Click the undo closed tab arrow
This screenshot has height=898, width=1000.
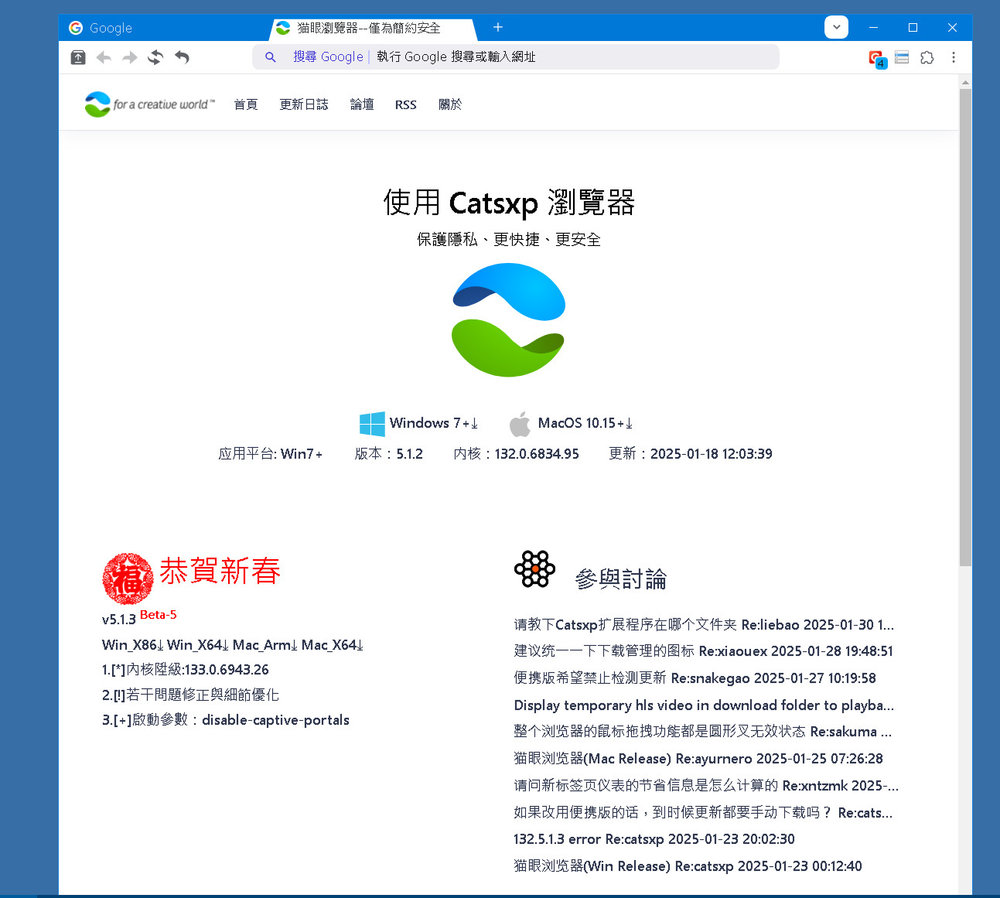click(x=182, y=57)
